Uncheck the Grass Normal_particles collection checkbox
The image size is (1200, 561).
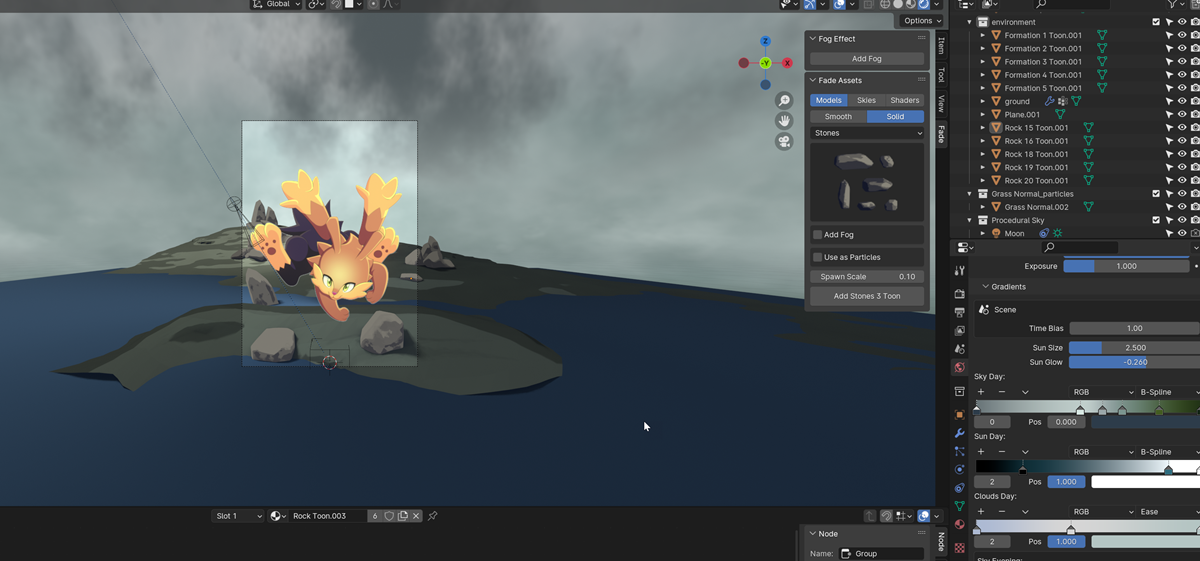click(x=1156, y=194)
